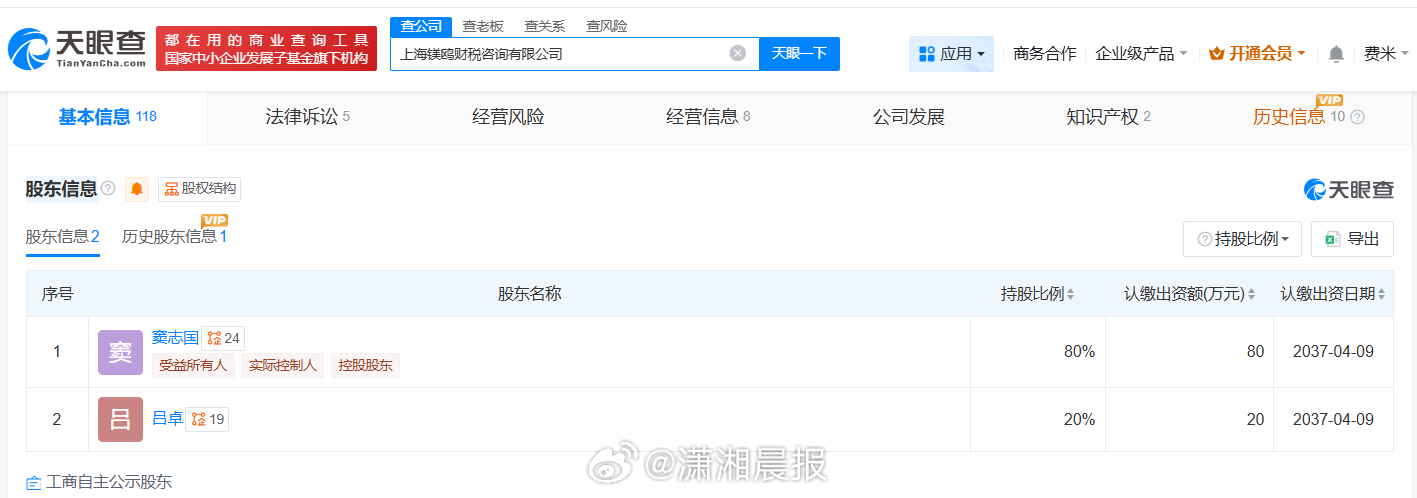Click 序号 column header

57,294
